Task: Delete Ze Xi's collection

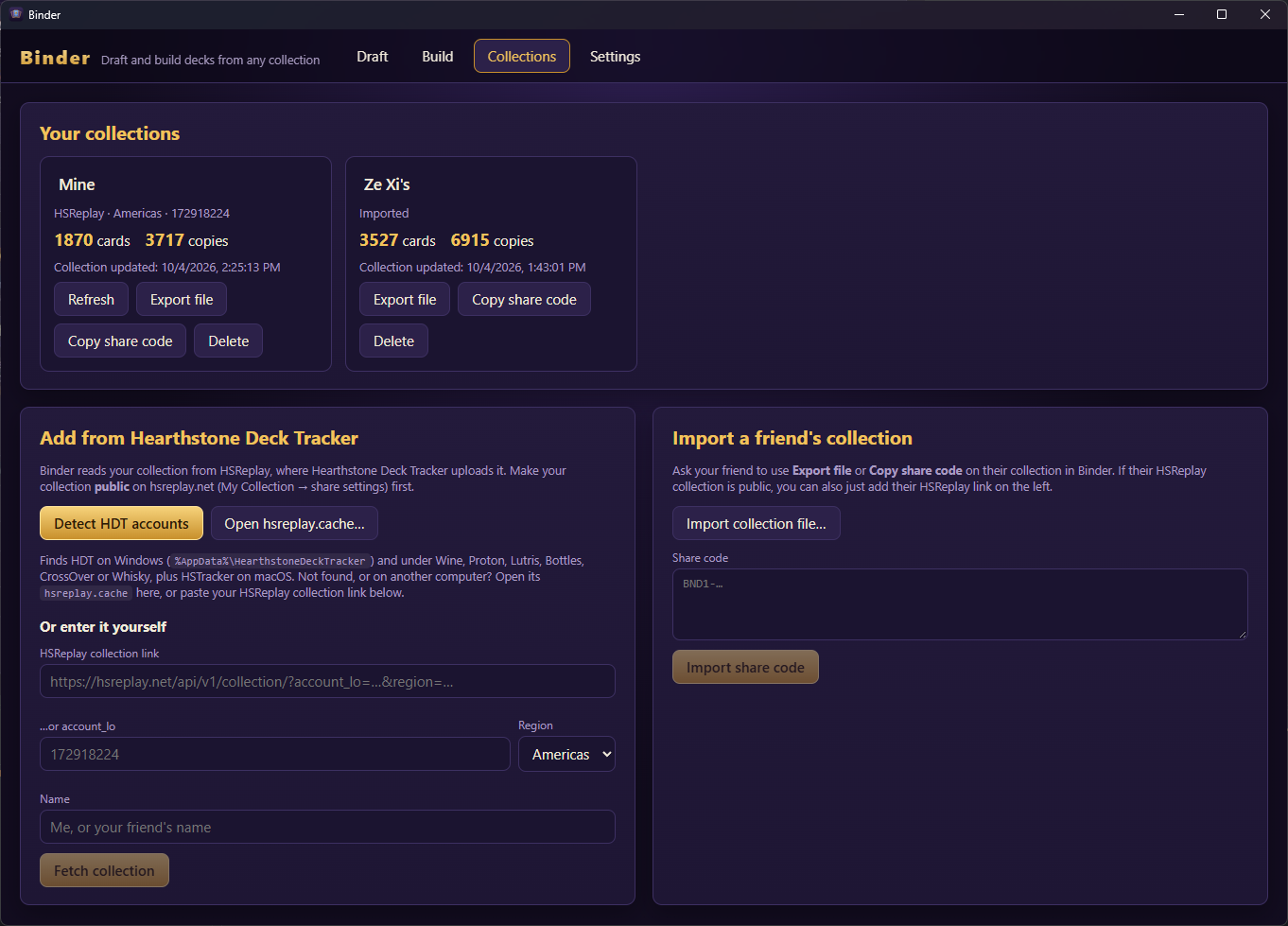Action: coord(393,341)
